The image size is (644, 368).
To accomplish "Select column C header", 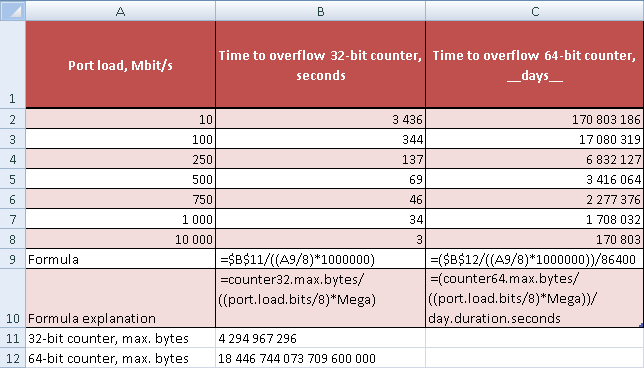I will (535, 11).
